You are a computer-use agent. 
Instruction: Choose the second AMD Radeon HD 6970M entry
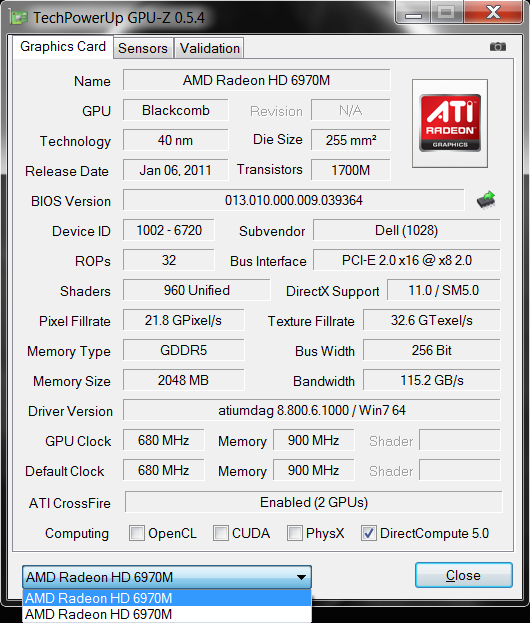pos(167,614)
